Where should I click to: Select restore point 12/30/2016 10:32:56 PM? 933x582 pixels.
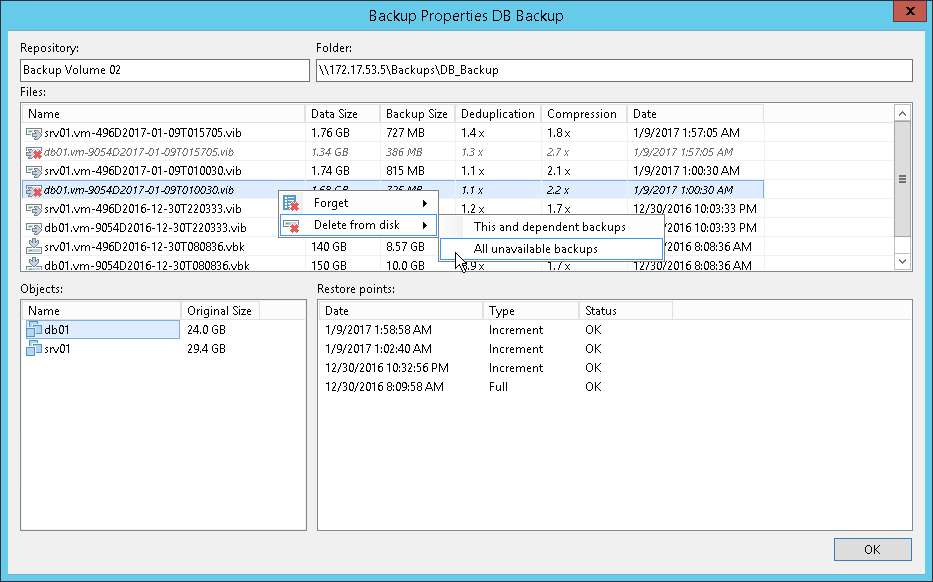[387, 368]
